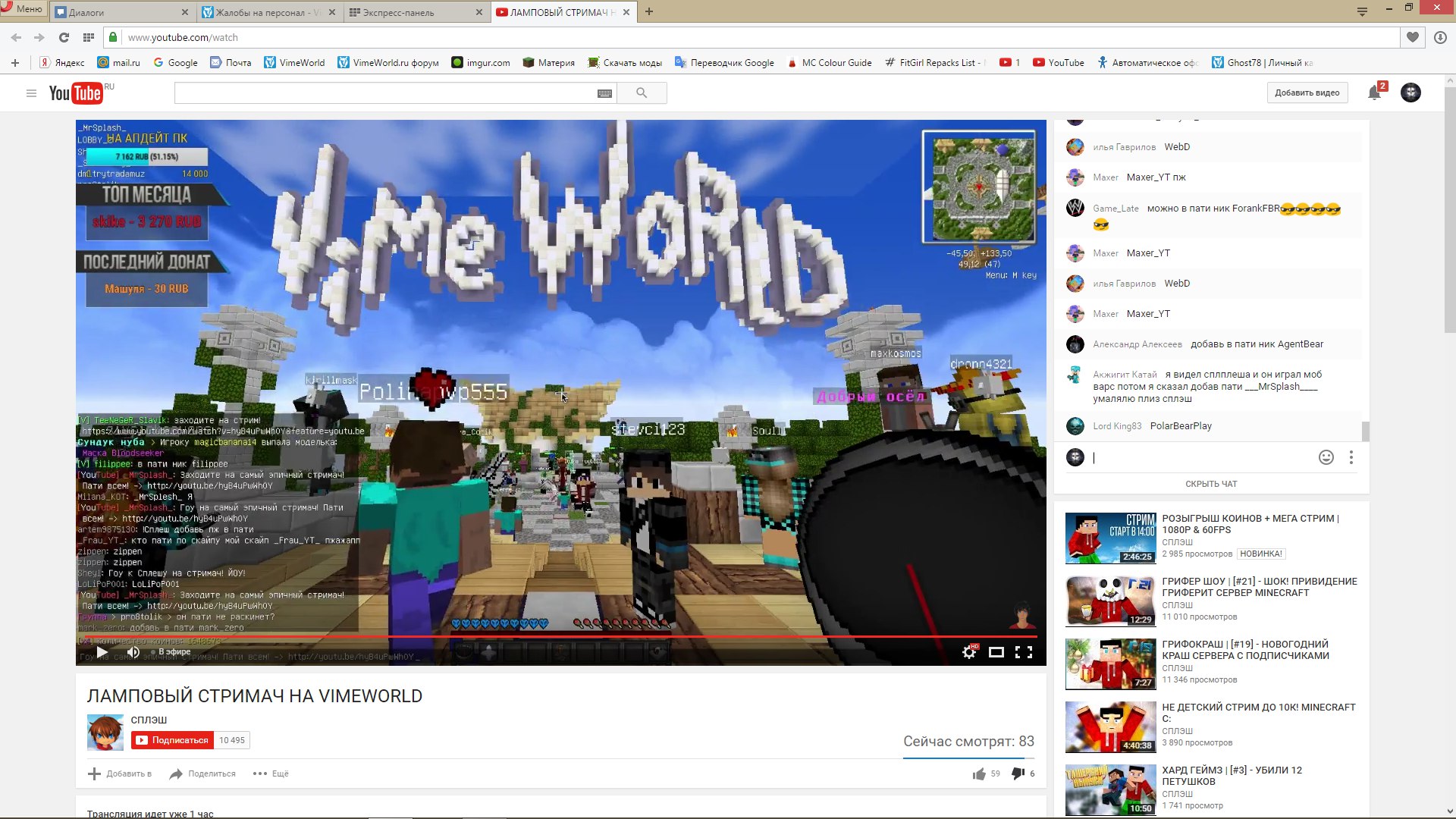Click the red video progress bar
This screenshot has height=819, width=1456.
pos(561,636)
